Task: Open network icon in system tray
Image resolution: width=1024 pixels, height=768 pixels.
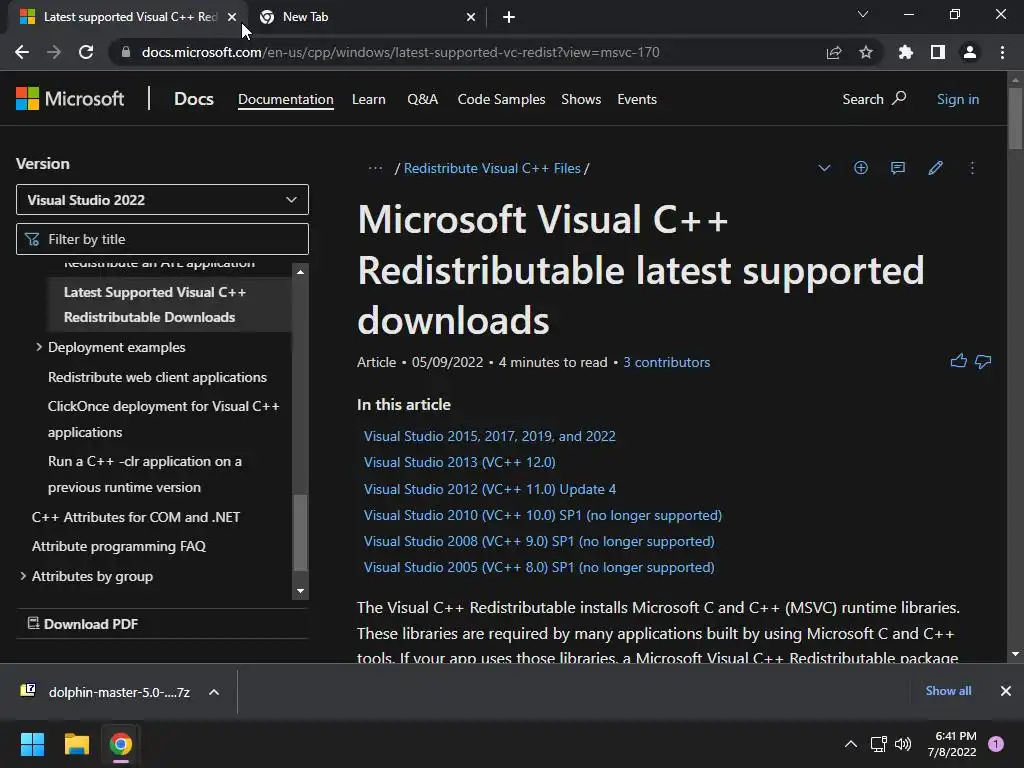Action: 878,744
